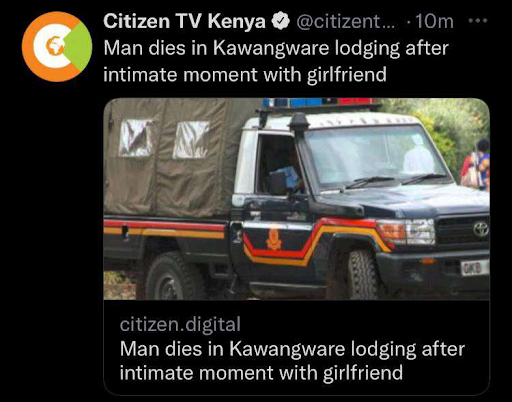Click the green segment of the Citizen logo
Viewport: 512px width, 402px height.
[78, 47]
